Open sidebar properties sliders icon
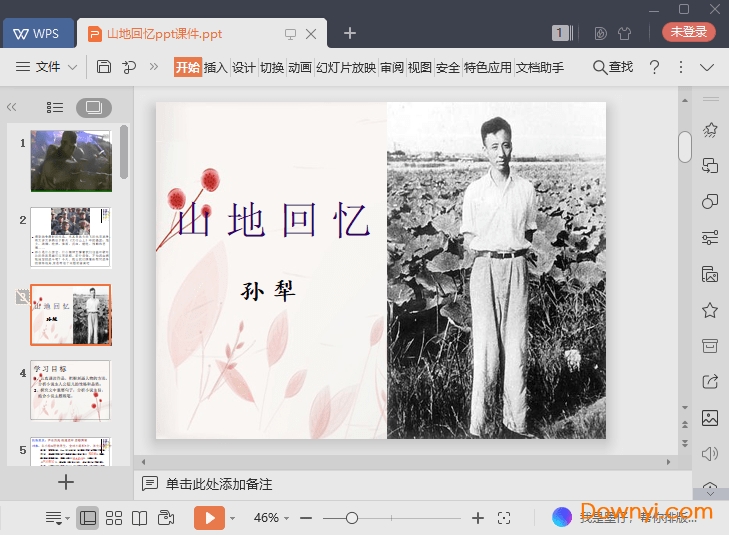Image resolution: width=729 pixels, height=535 pixels. pos(710,238)
